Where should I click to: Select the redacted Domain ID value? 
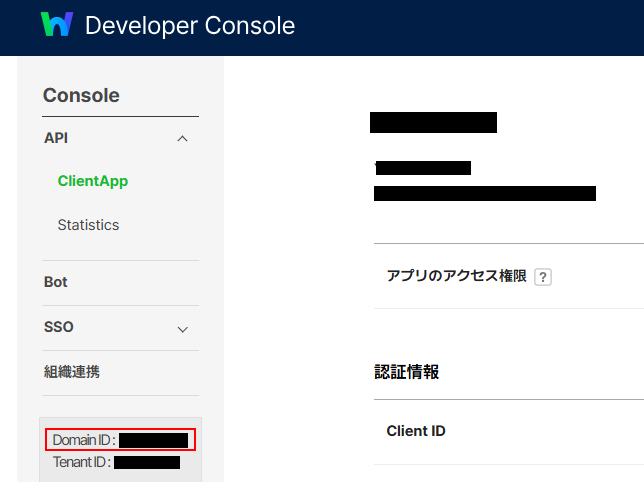click(x=153, y=440)
